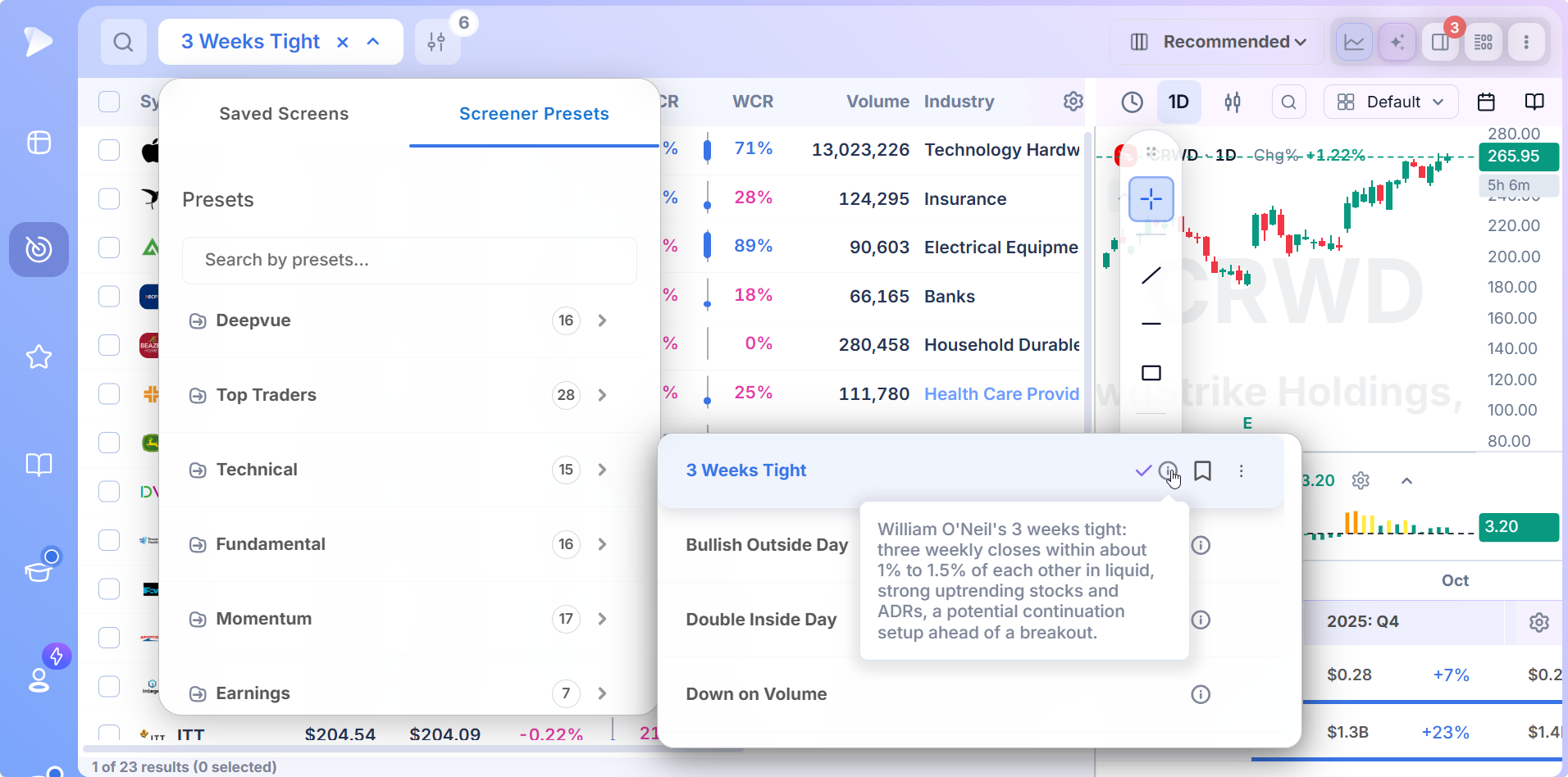
Task: Select the Bullish Outside Day preset
Action: tap(767, 545)
